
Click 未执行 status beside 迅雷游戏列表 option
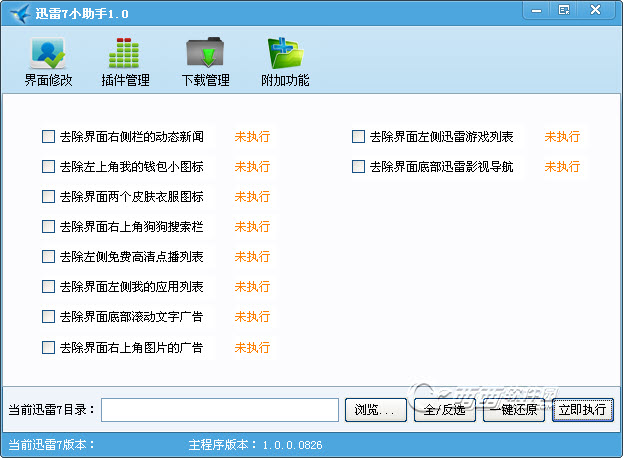coord(562,137)
